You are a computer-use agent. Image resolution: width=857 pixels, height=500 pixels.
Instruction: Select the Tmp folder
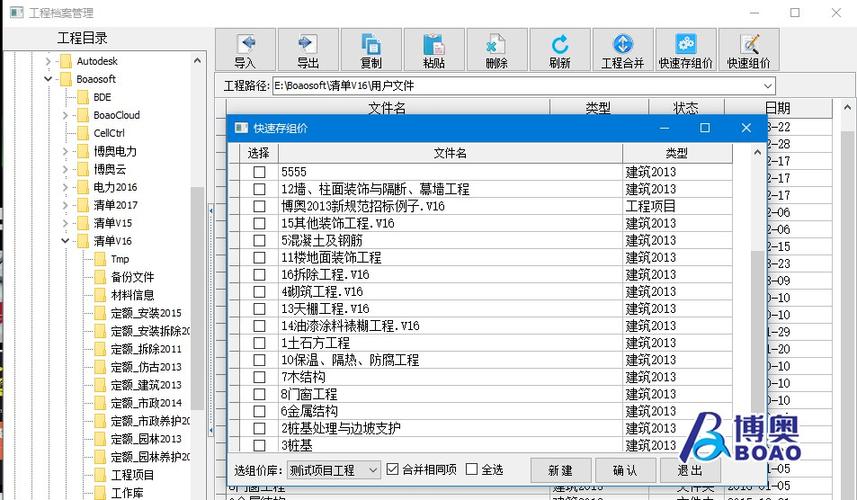112,258
